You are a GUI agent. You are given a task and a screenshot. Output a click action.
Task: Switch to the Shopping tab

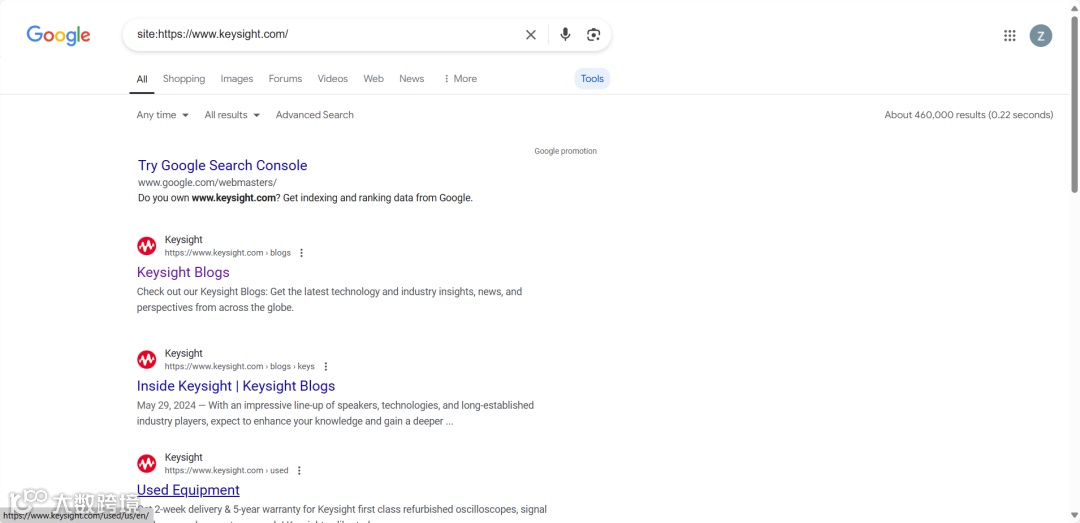184,79
